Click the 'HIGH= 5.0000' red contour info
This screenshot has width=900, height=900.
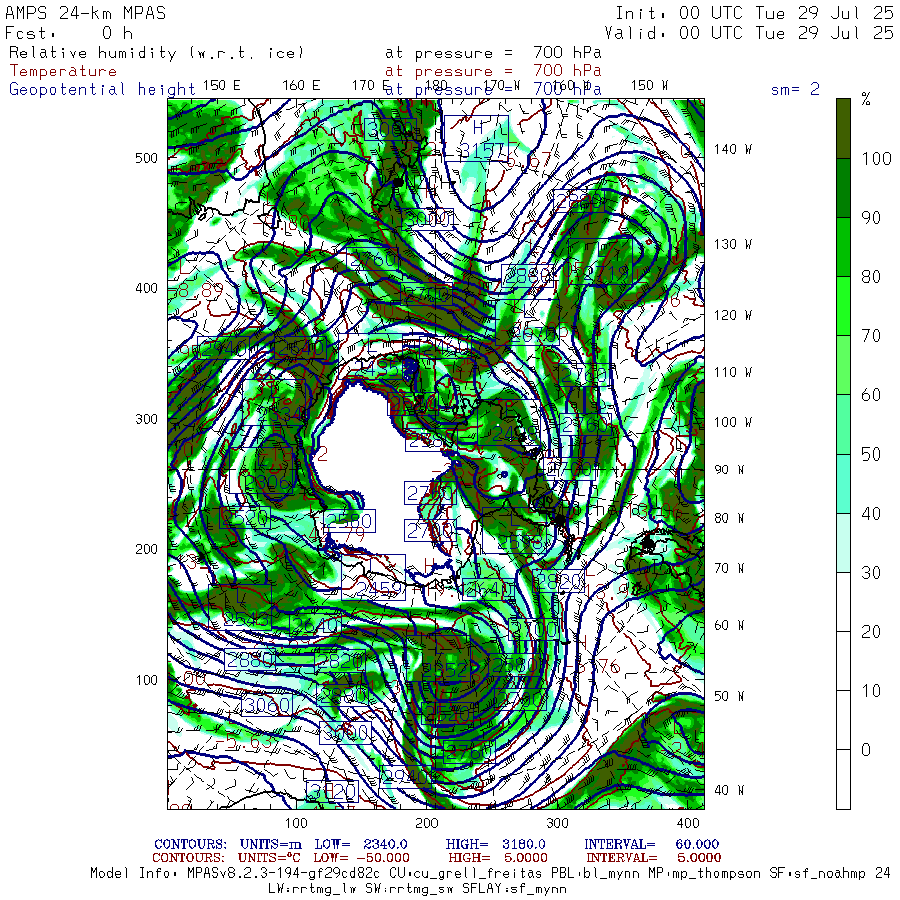coord(498,858)
